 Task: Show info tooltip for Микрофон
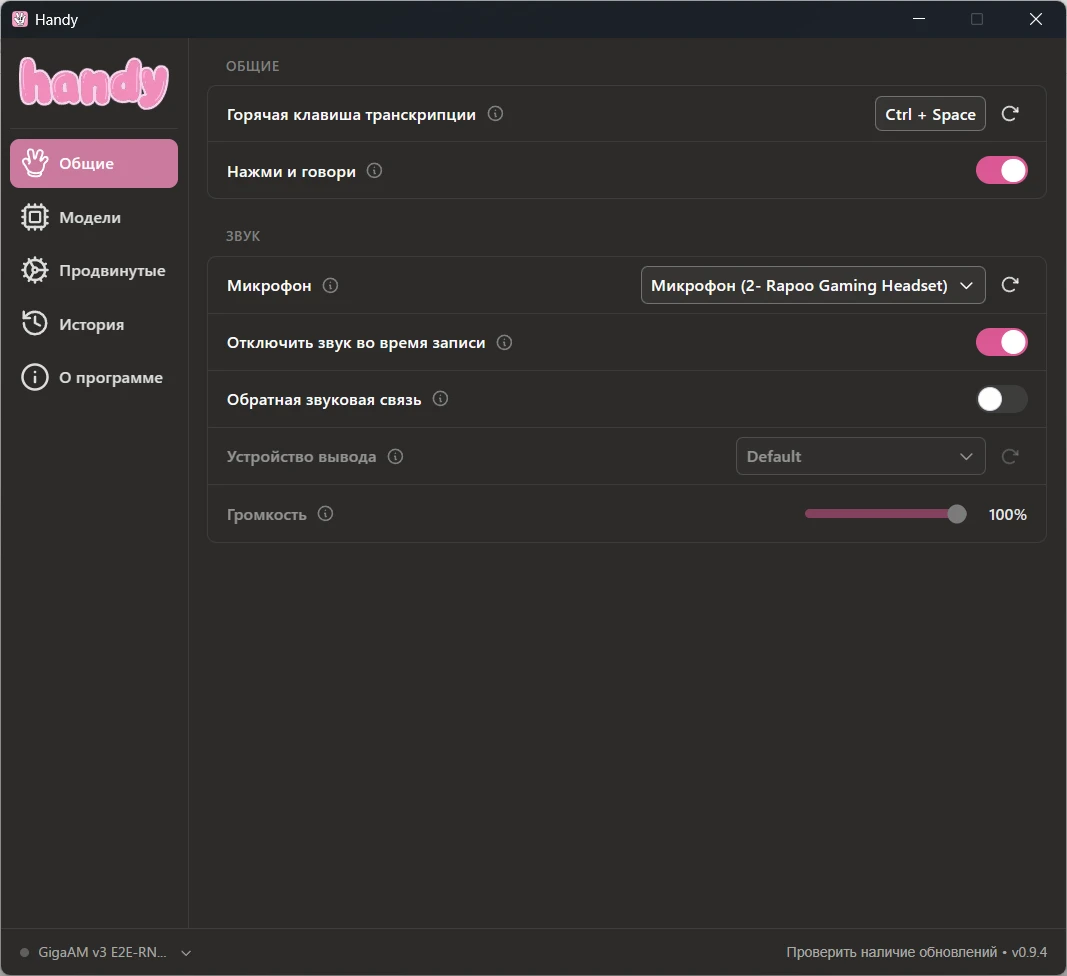330,285
